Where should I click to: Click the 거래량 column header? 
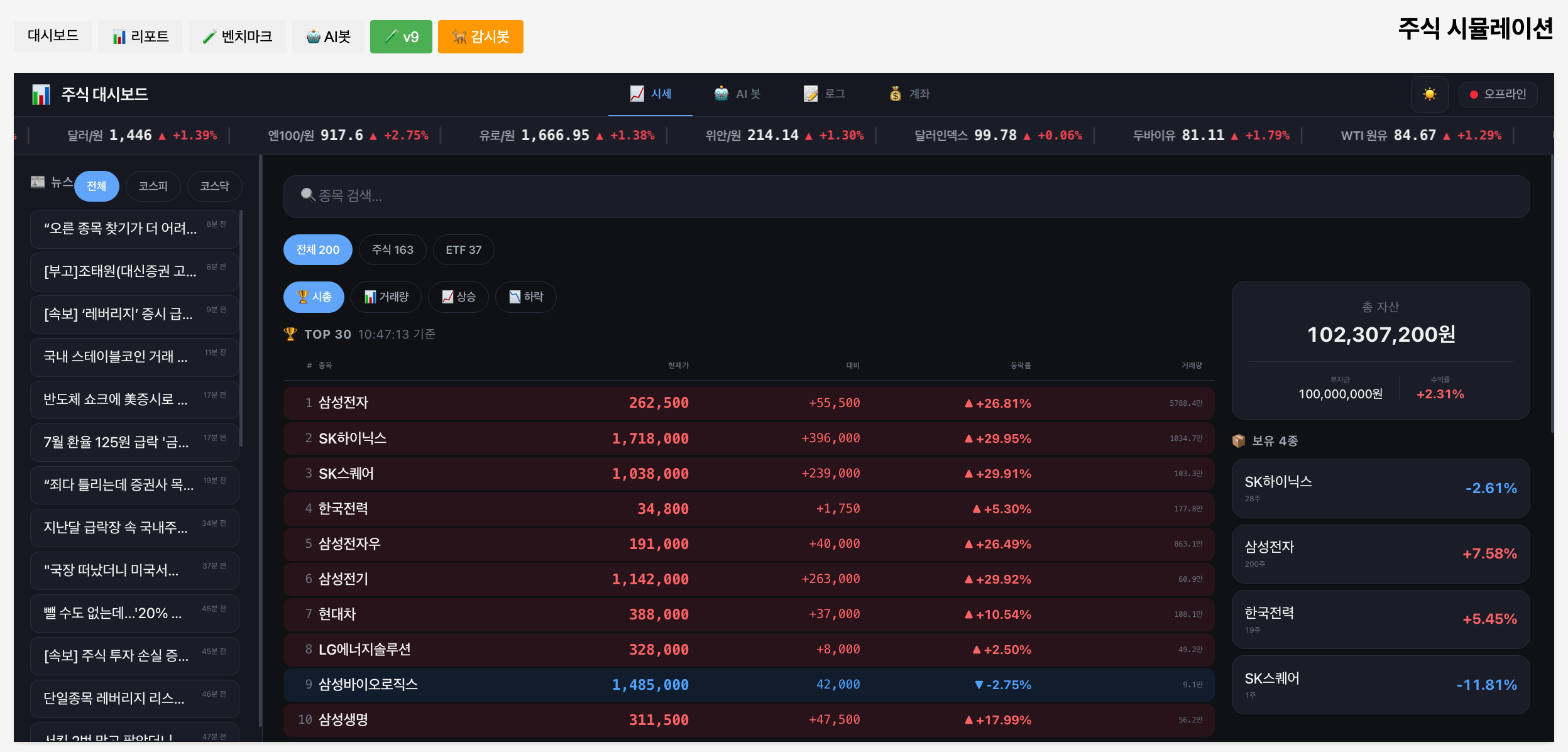pos(1192,365)
